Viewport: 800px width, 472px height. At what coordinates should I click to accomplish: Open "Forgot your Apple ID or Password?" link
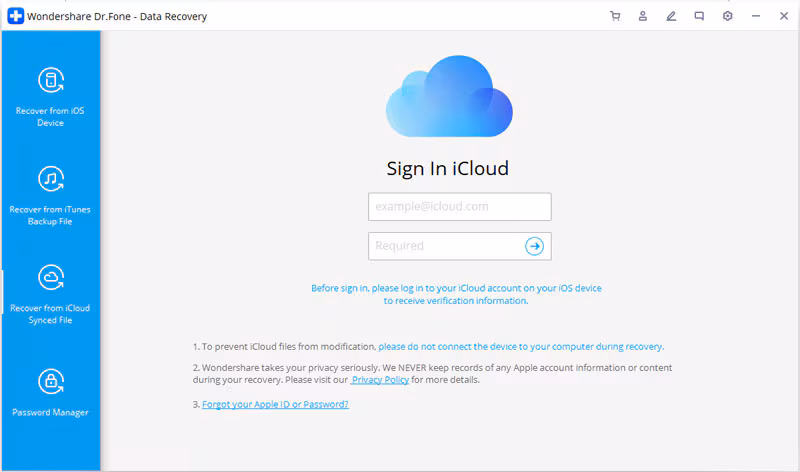pos(275,404)
